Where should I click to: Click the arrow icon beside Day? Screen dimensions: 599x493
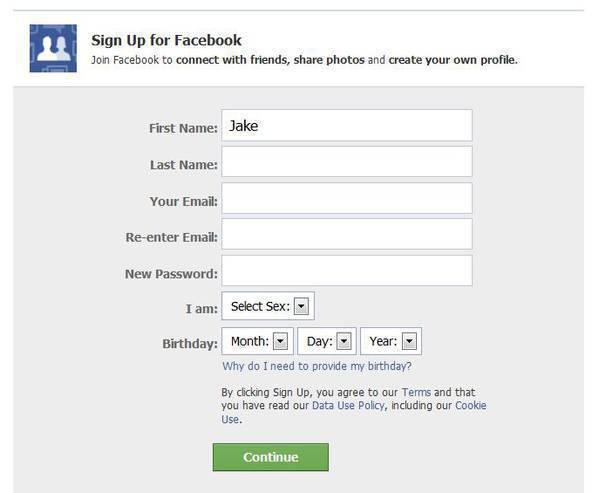(344, 341)
